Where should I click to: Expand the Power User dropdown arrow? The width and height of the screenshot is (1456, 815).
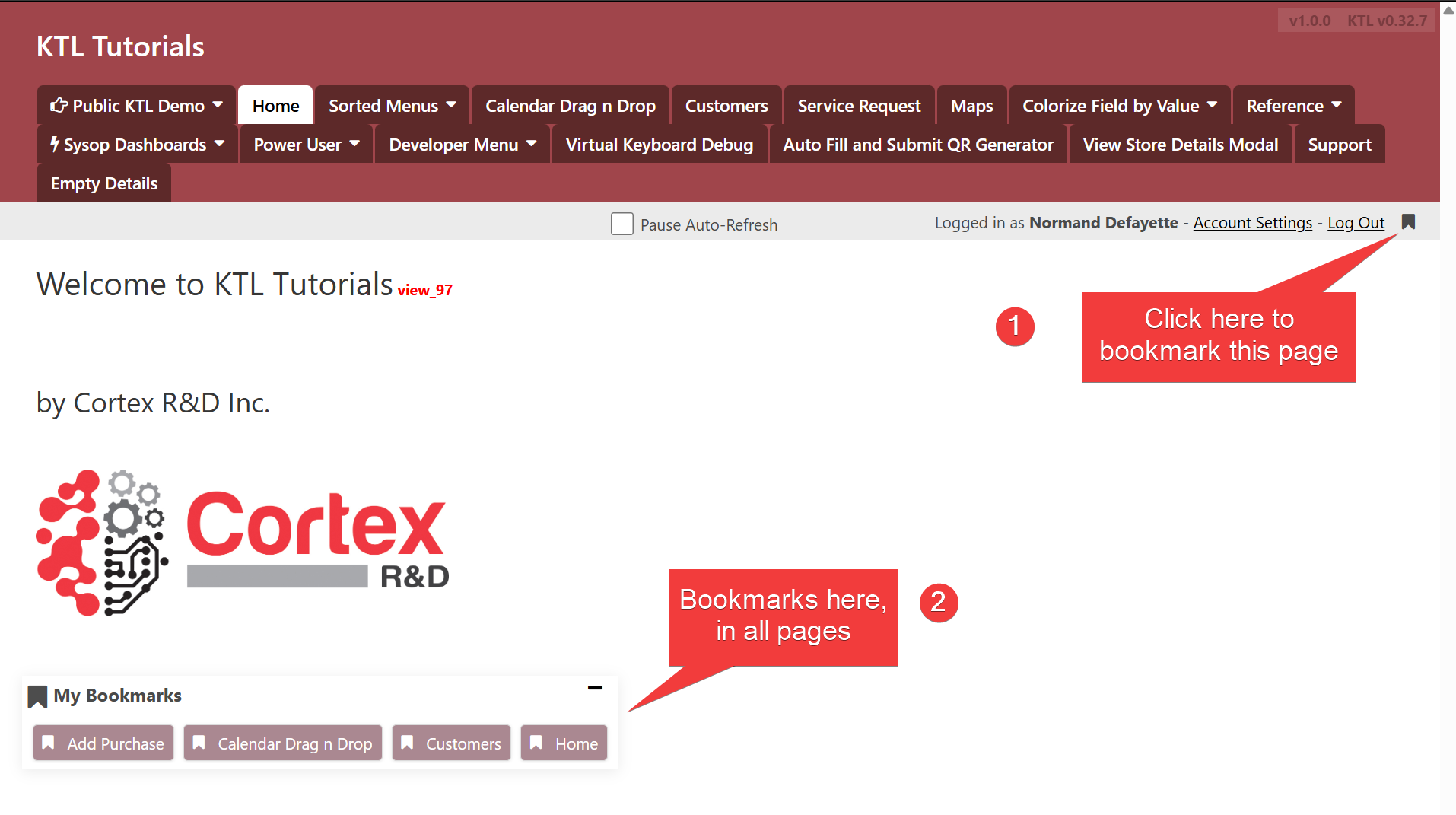354,144
